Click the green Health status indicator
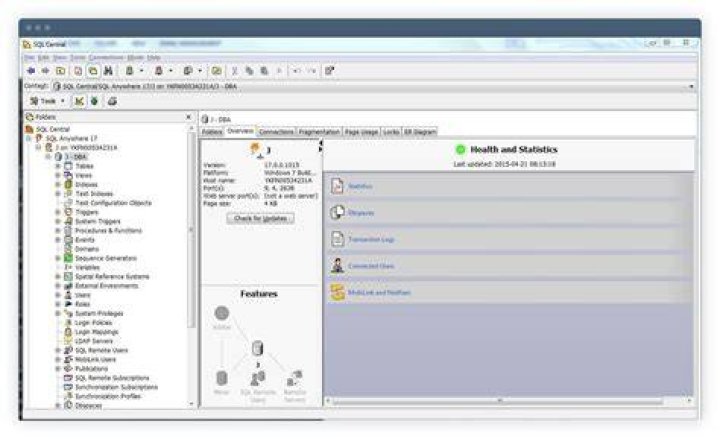This screenshot has height=439, width=720. click(x=460, y=149)
